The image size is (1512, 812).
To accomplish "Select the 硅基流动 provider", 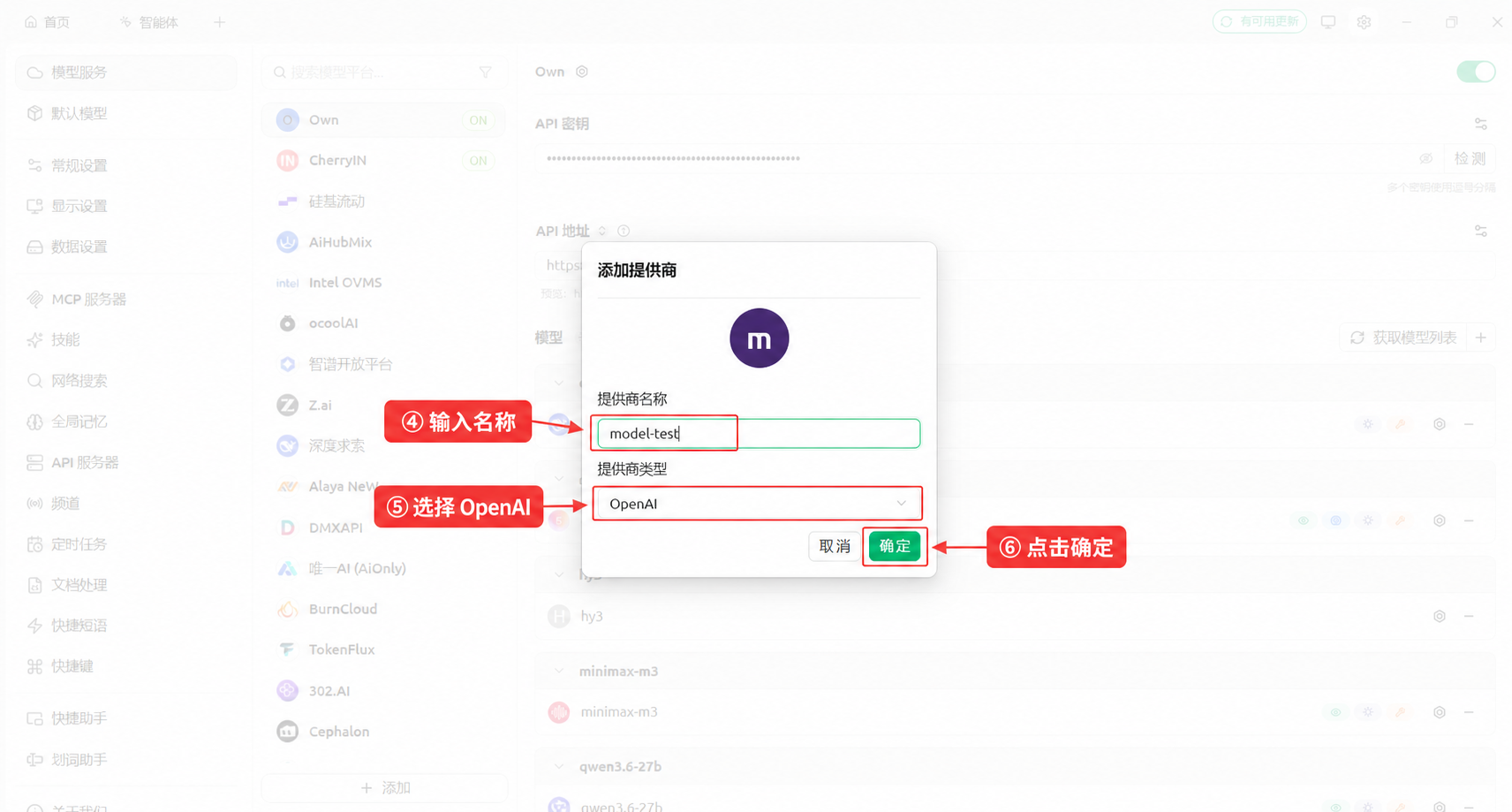I will (384, 201).
